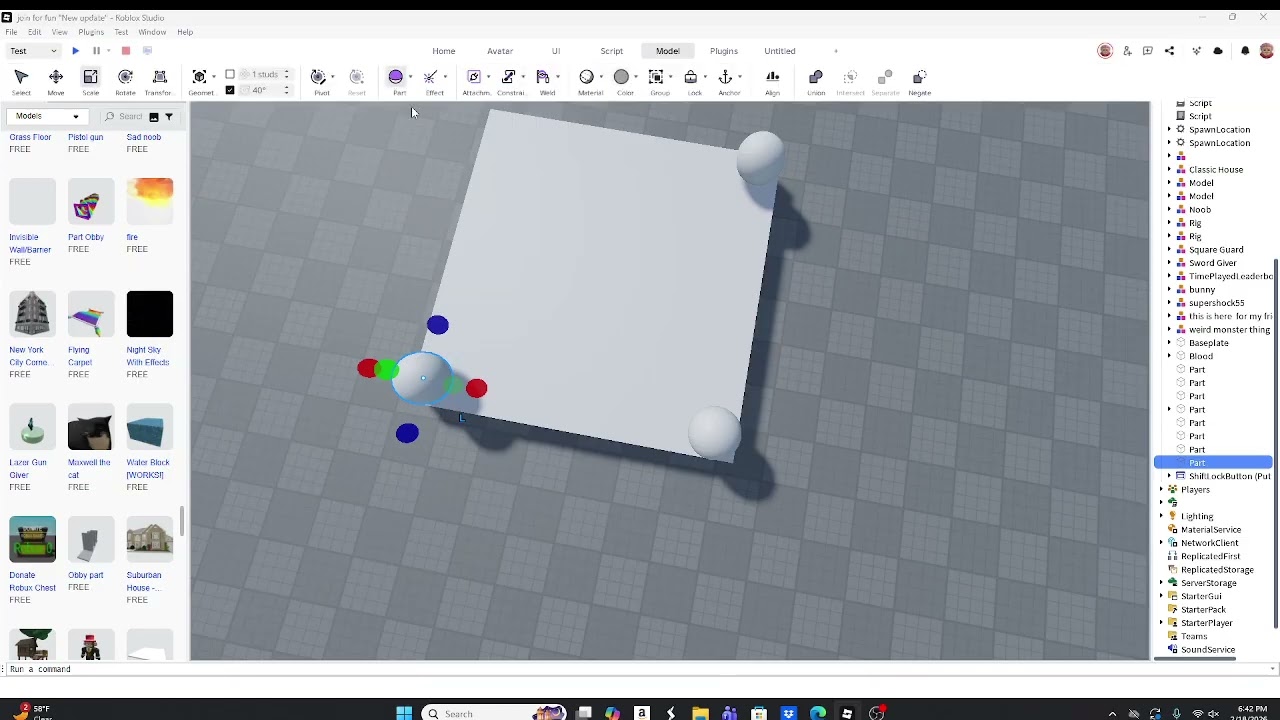Click the Color swatch circle
The width and height of the screenshot is (1280, 720).
pos(622,77)
